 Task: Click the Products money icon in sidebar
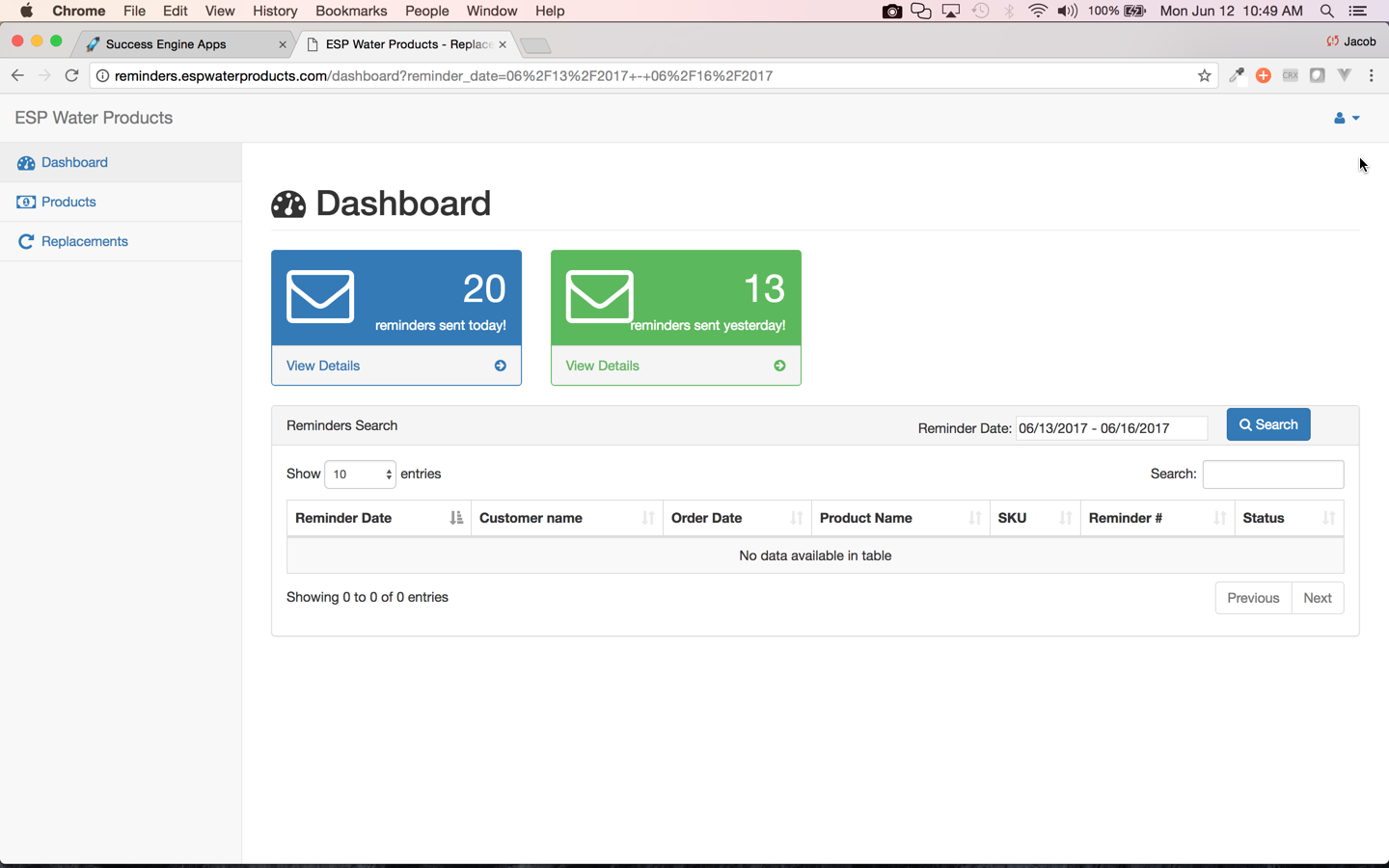tap(26, 203)
